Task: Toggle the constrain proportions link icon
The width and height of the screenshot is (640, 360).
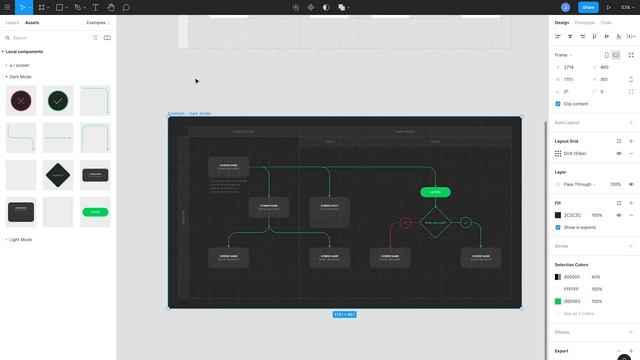Action: pos(631,79)
